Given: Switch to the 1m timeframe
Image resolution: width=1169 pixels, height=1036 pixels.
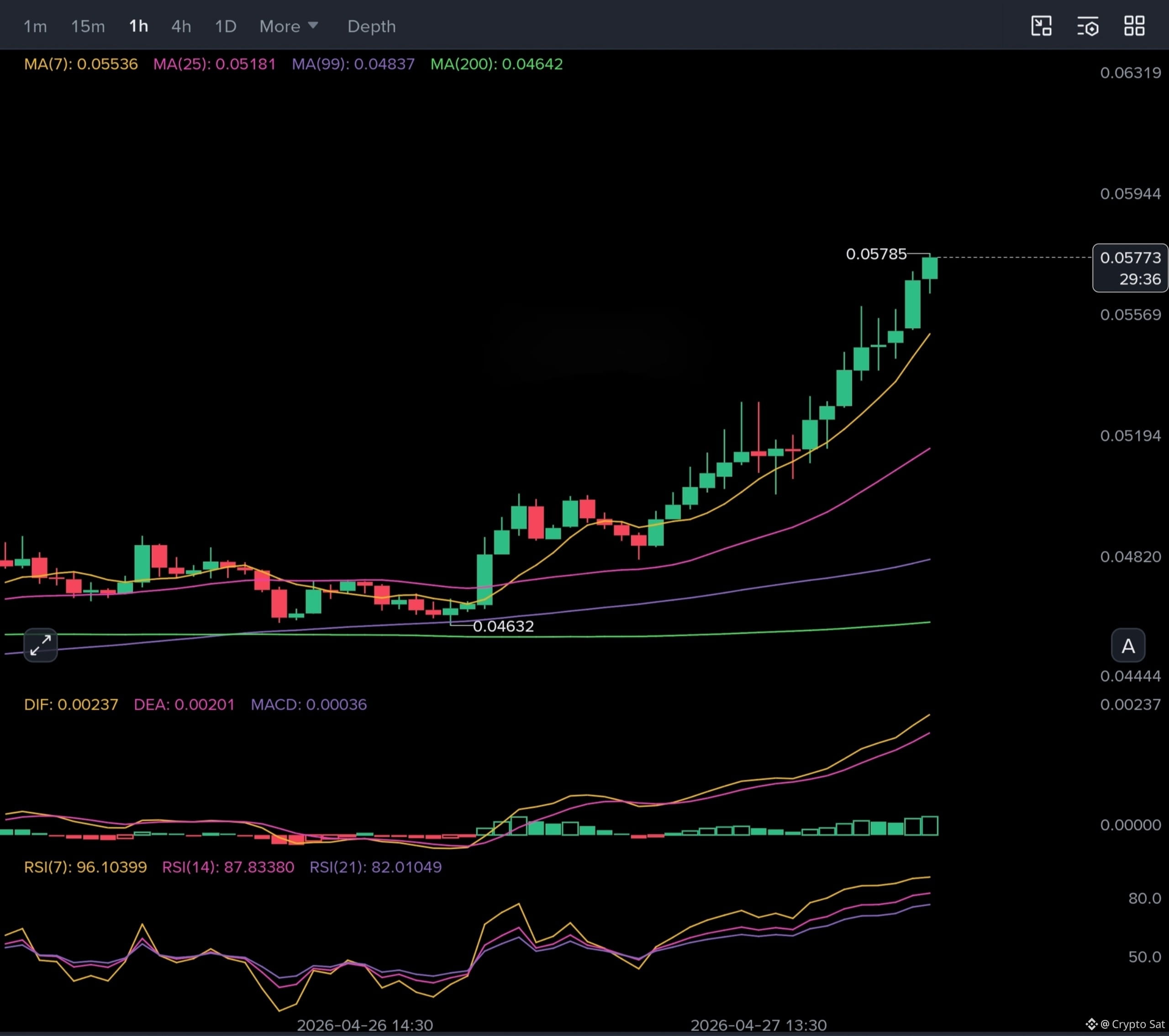Looking at the screenshot, I should [x=35, y=26].
